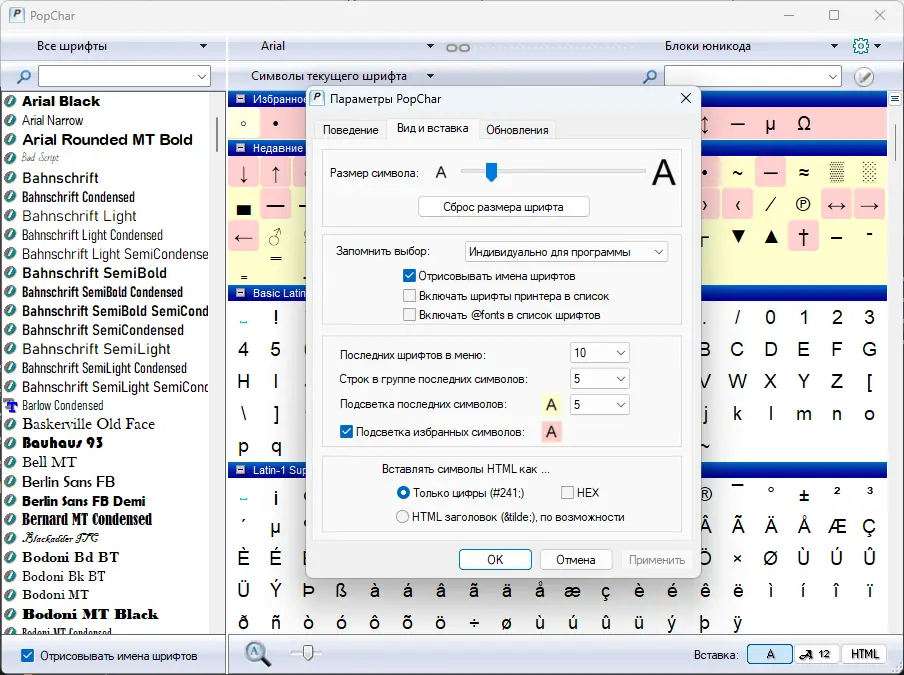Open Строк в группе последних символов dropdown

tap(600, 379)
